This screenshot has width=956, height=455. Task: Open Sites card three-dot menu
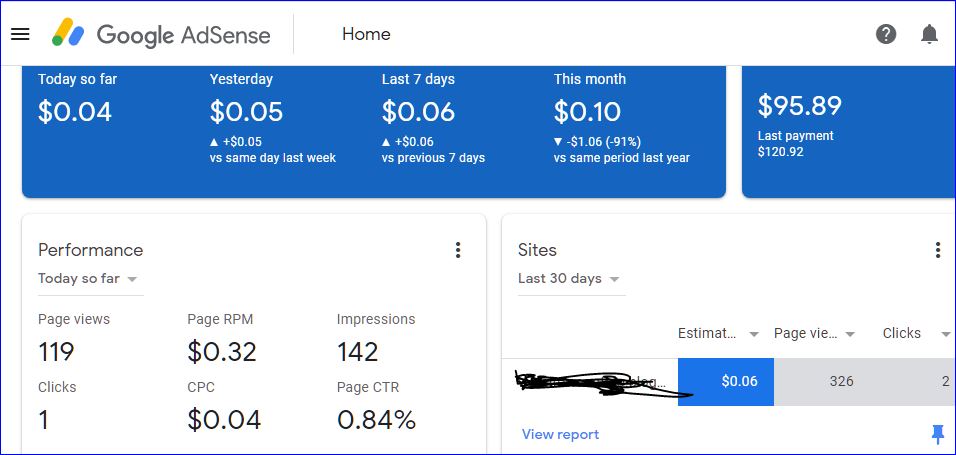[938, 250]
